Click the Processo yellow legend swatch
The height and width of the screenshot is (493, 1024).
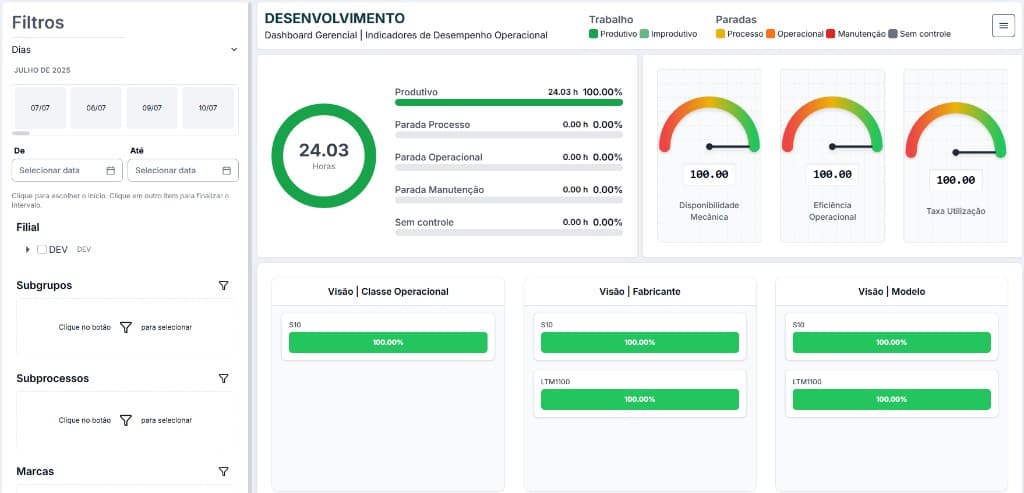coord(720,34)
